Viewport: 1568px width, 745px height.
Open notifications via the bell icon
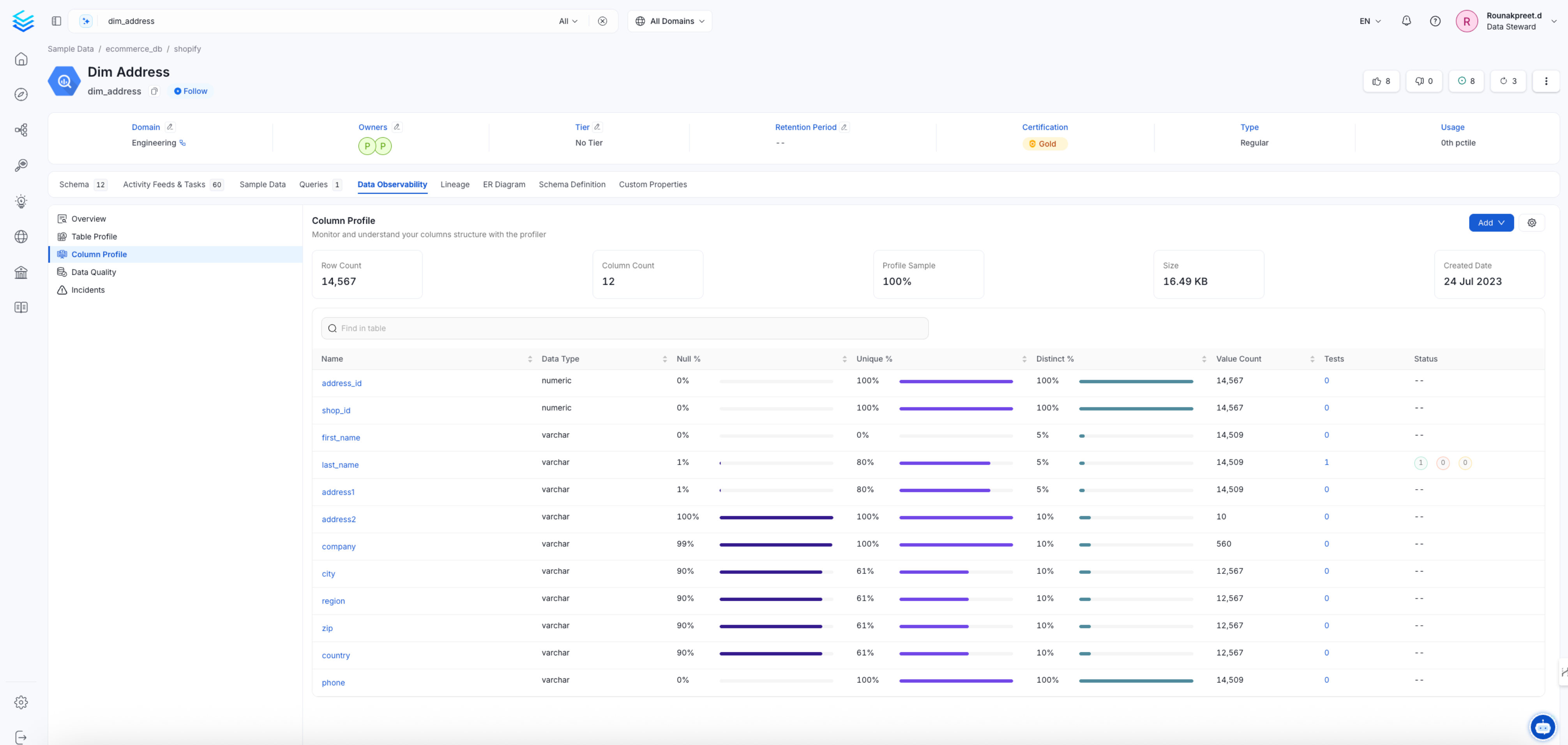click(x=1406, y=21)
